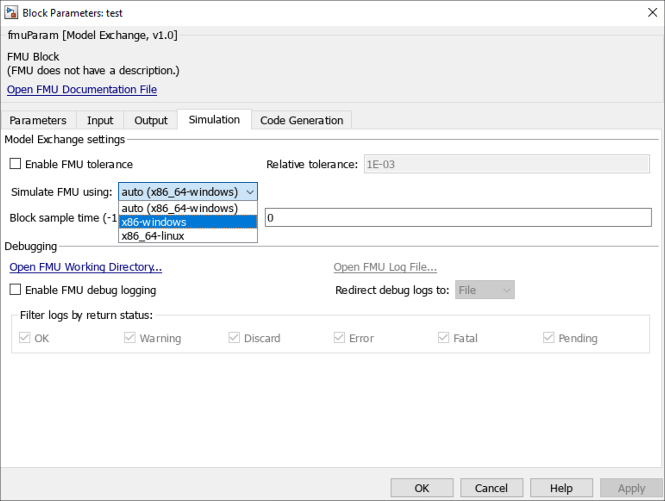Click the Cancel button
The height and width of the screenshot is (501, 665).
[x=492, y=488]
